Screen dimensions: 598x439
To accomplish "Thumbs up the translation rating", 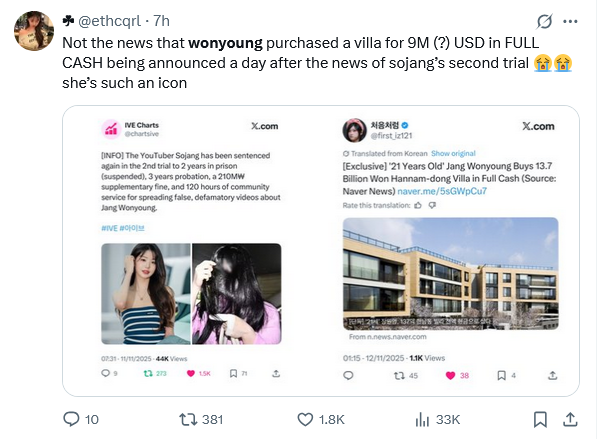I will [x=418, y=206].
